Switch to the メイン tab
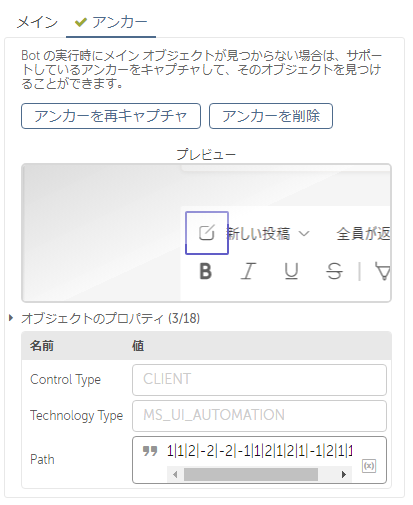This screenshot has height=505, width=413. point(37,23)
